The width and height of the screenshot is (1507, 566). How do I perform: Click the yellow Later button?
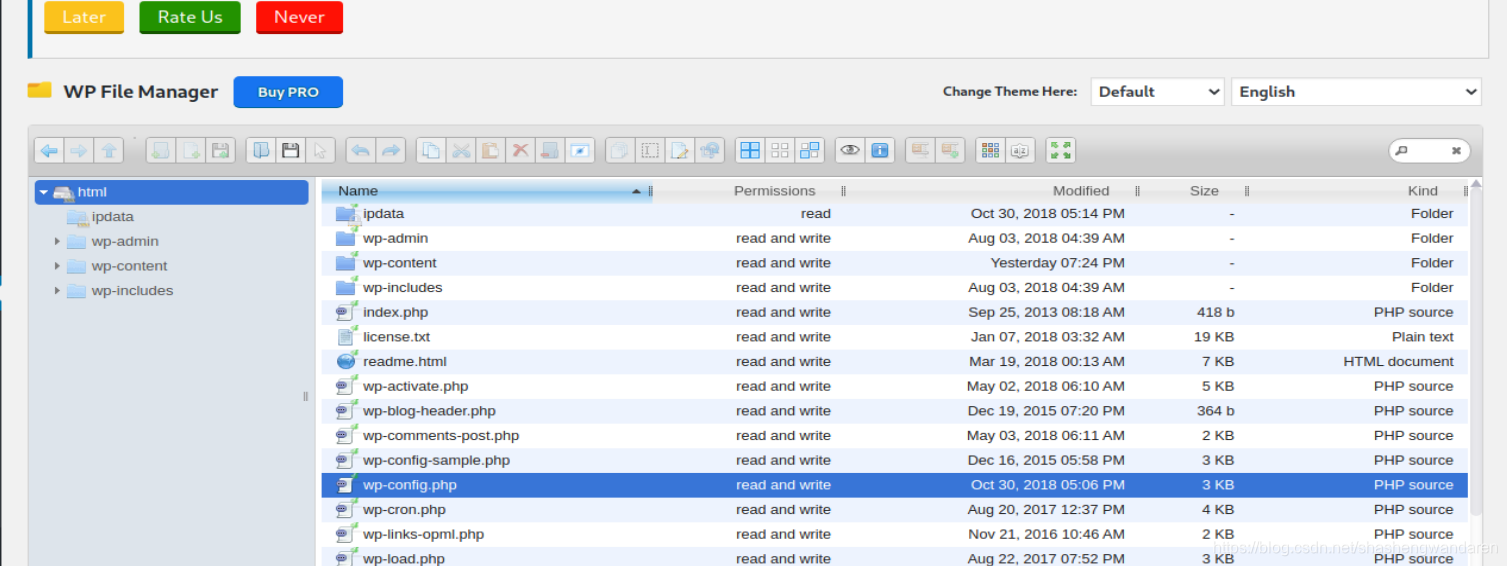click(x=84, y=17)
